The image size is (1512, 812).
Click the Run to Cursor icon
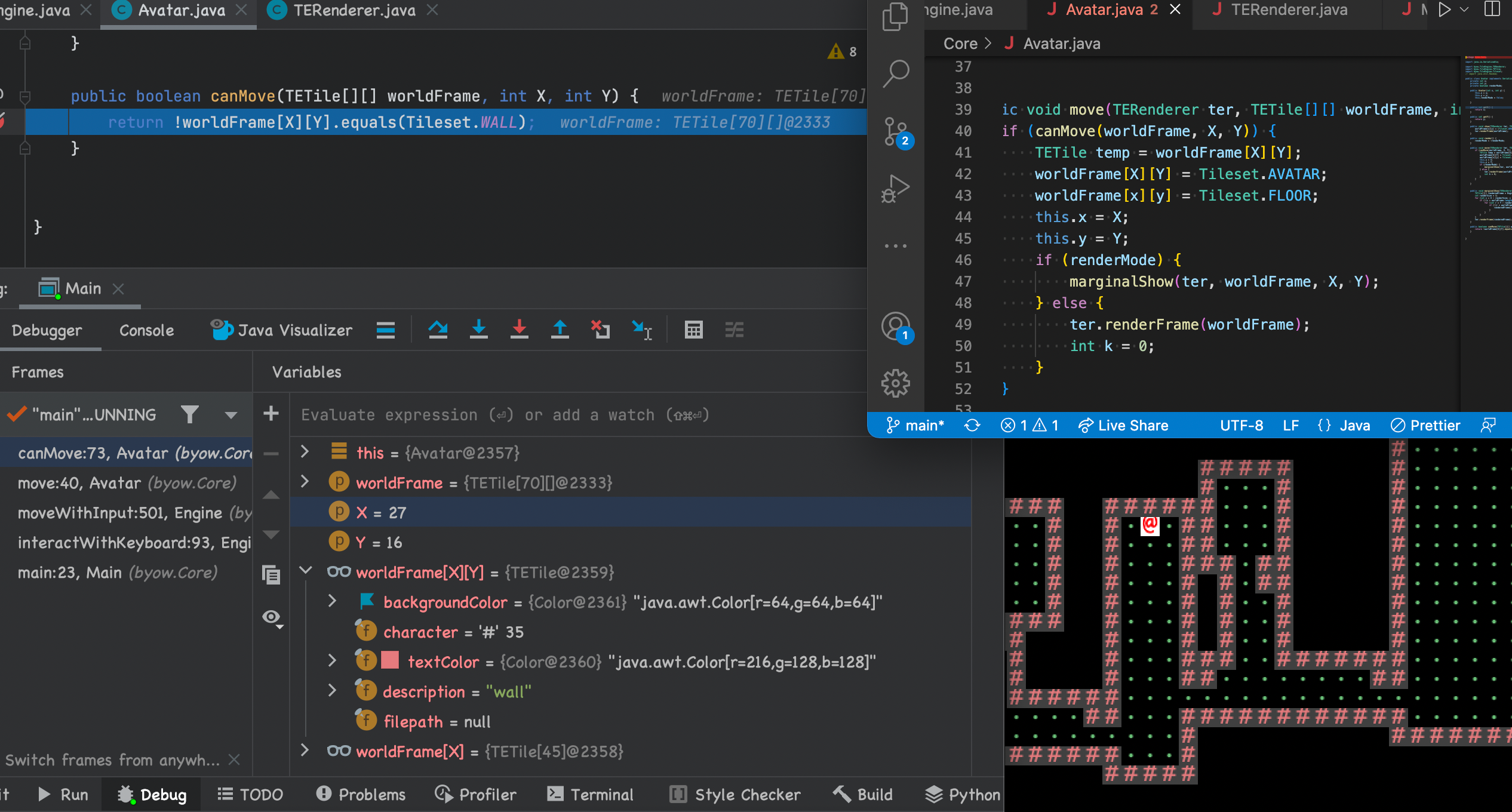642,330
